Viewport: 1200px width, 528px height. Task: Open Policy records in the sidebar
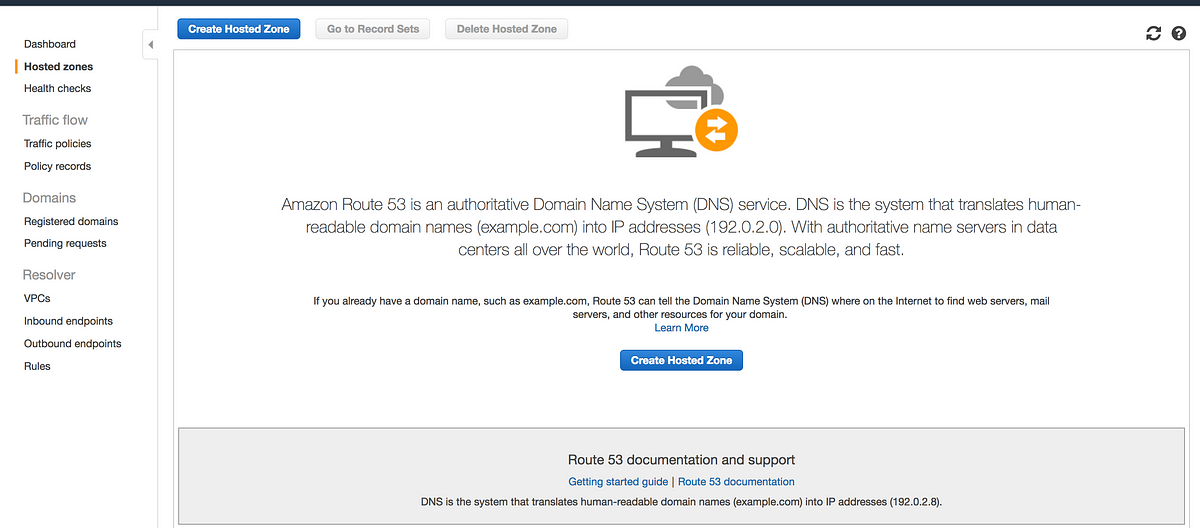pyautogui.click(x=58, y=166)
